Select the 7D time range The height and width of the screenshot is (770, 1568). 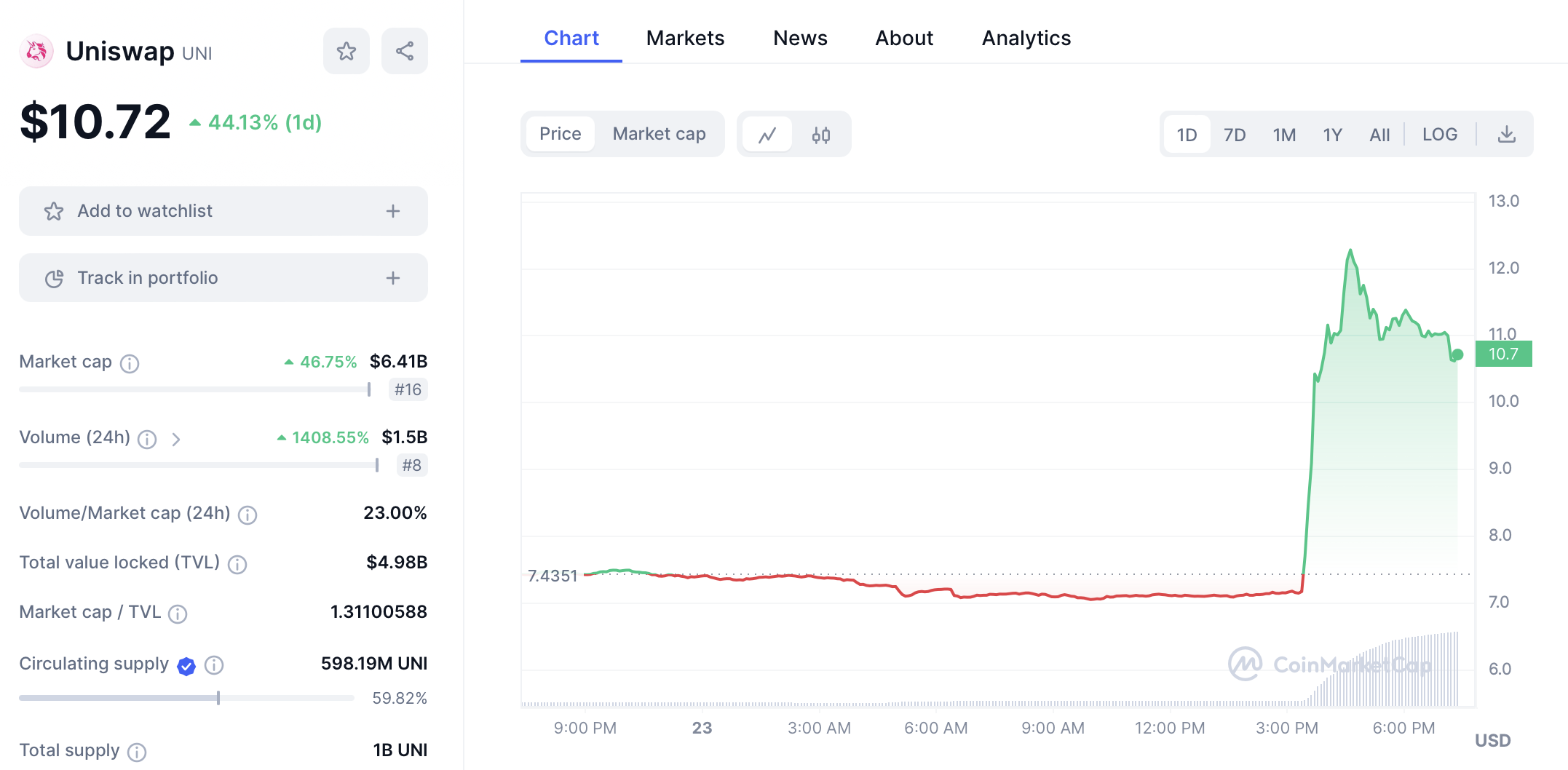[x=1235, y=135]
